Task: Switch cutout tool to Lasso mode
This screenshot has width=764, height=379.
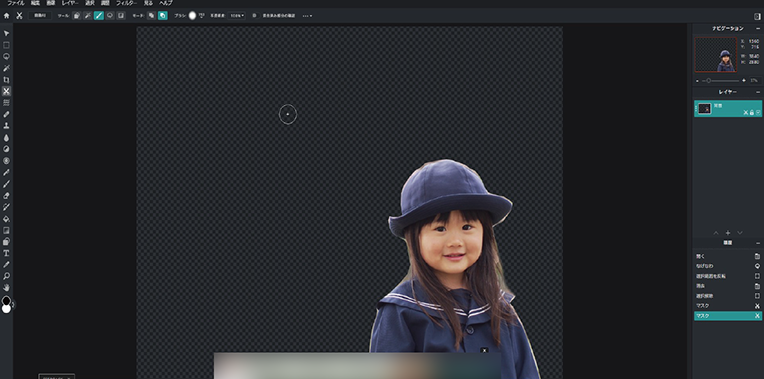Action: coord(110,16)
